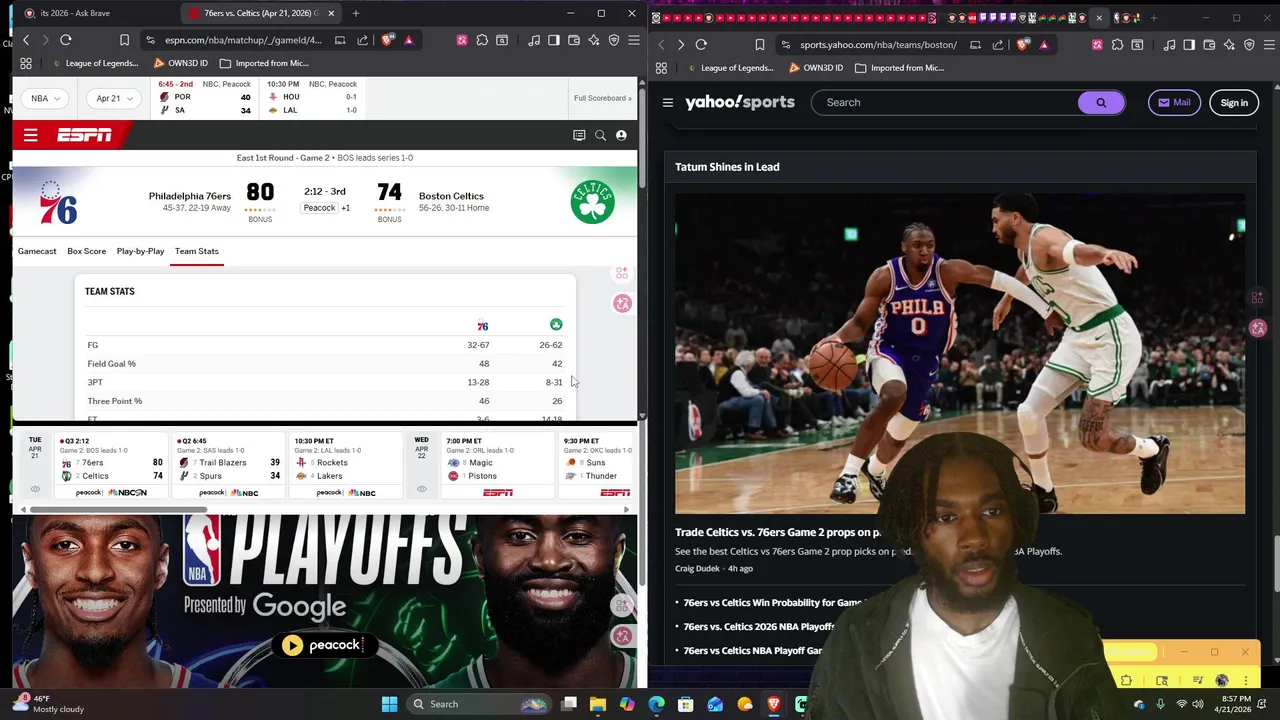
Task: Open extensions puzzle icon in ESPN window
Action: [482, 40]
